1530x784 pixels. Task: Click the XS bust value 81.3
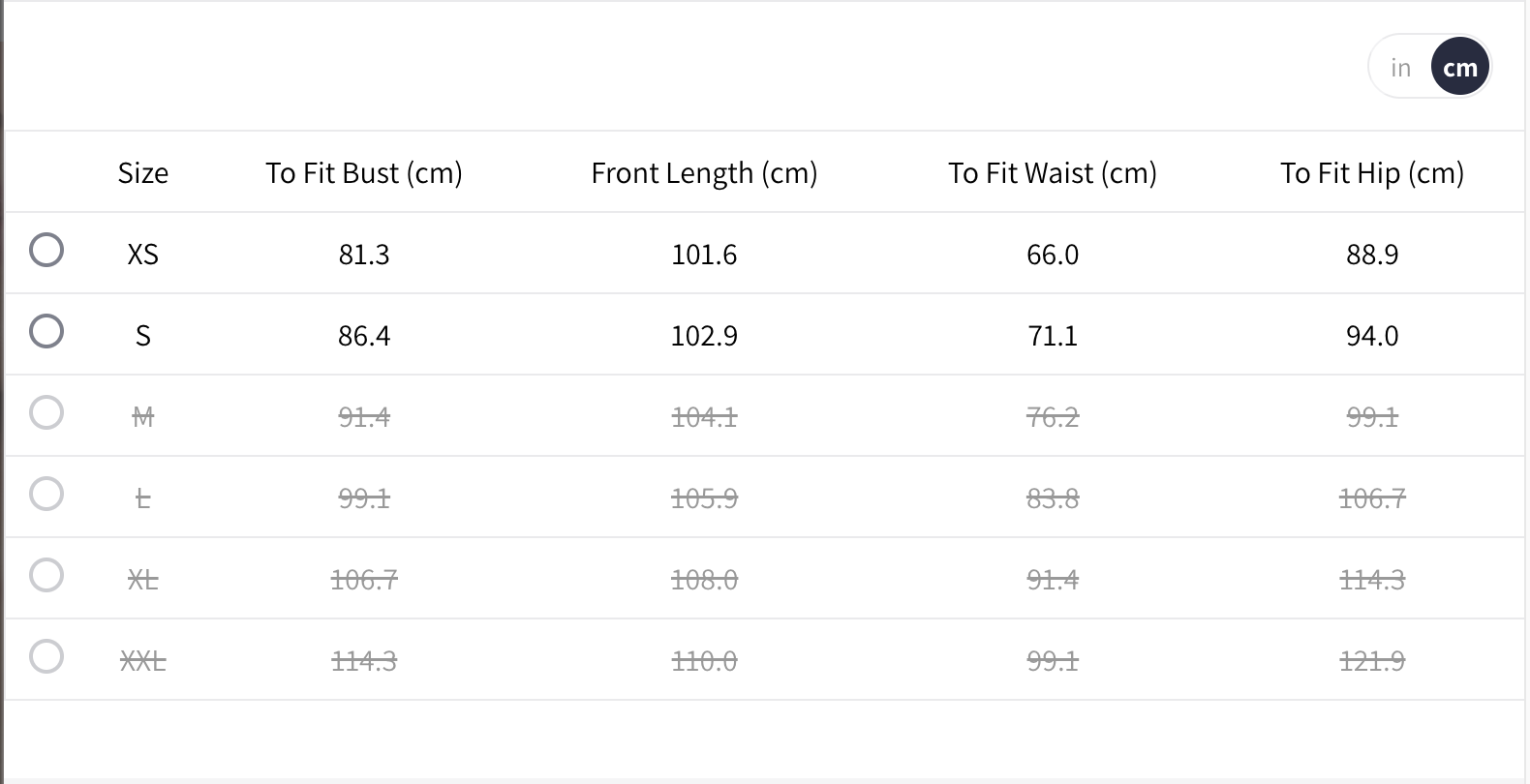click(364, 255)
